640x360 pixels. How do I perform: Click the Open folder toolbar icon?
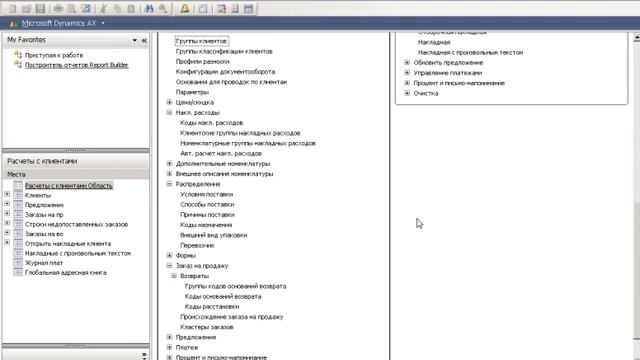(x=27, y=9)
